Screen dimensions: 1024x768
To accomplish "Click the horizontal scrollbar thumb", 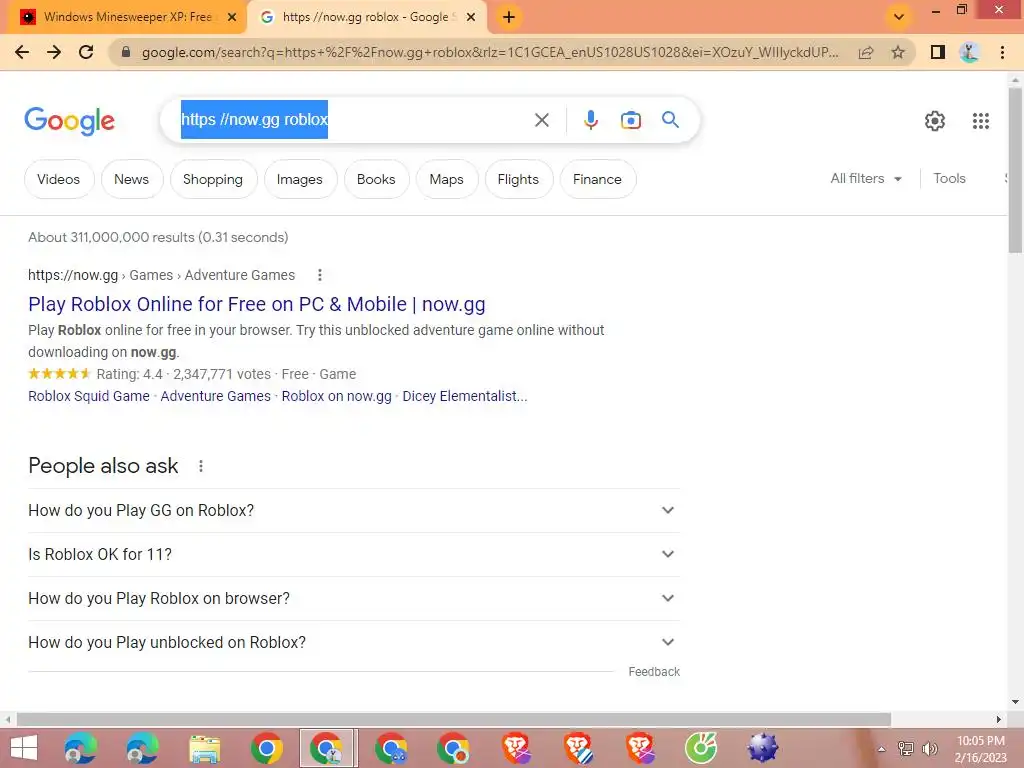I will pos(454,720).
